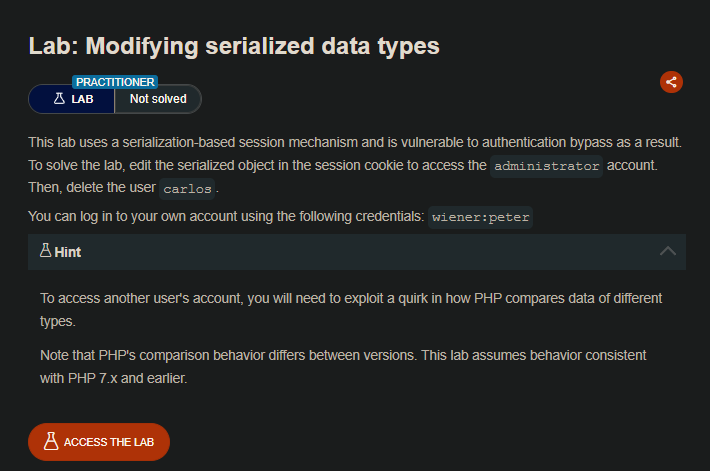Viewport: 710px width, 471px height.
Task: Click the 'Then, delete the user' text
Action: coord(90,188)
